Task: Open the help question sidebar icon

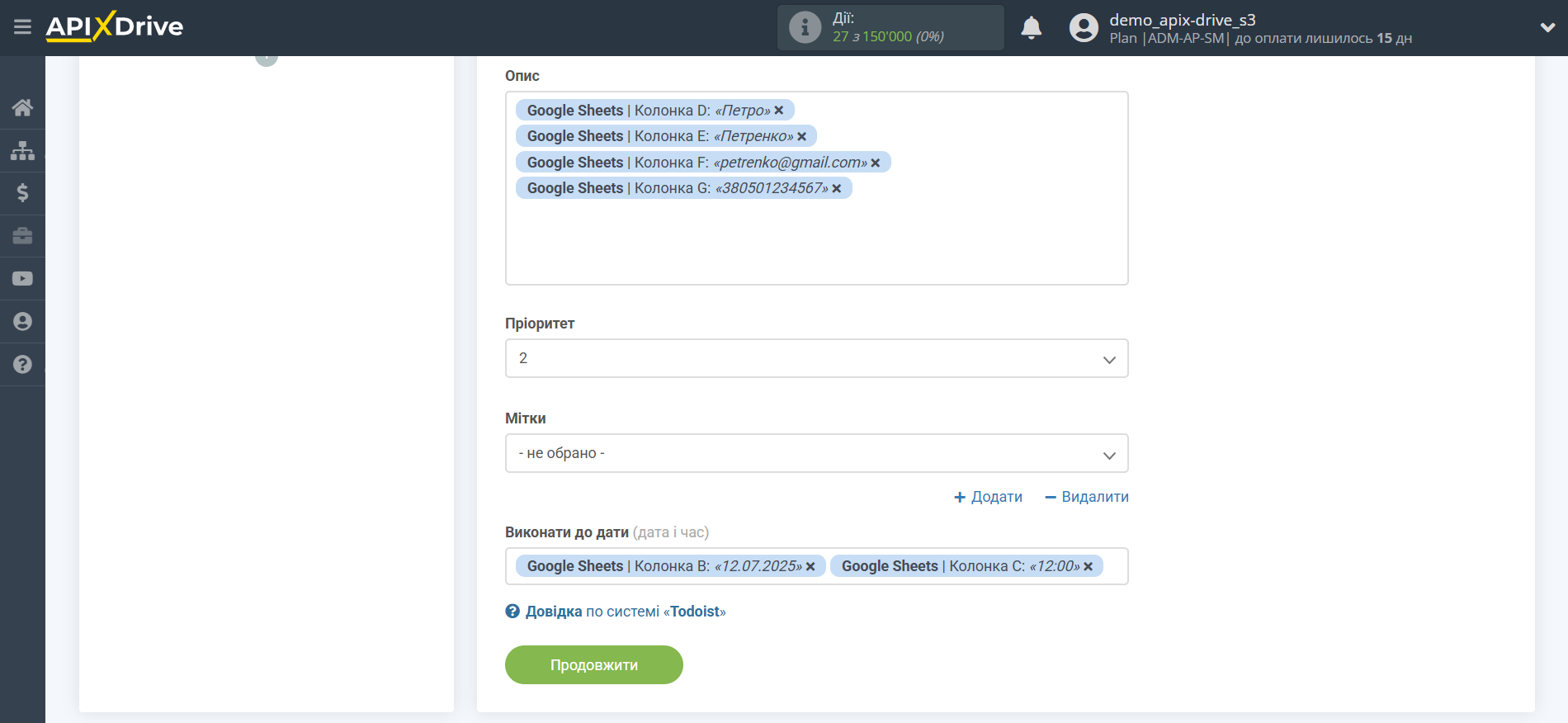Action: pos(22,365)
